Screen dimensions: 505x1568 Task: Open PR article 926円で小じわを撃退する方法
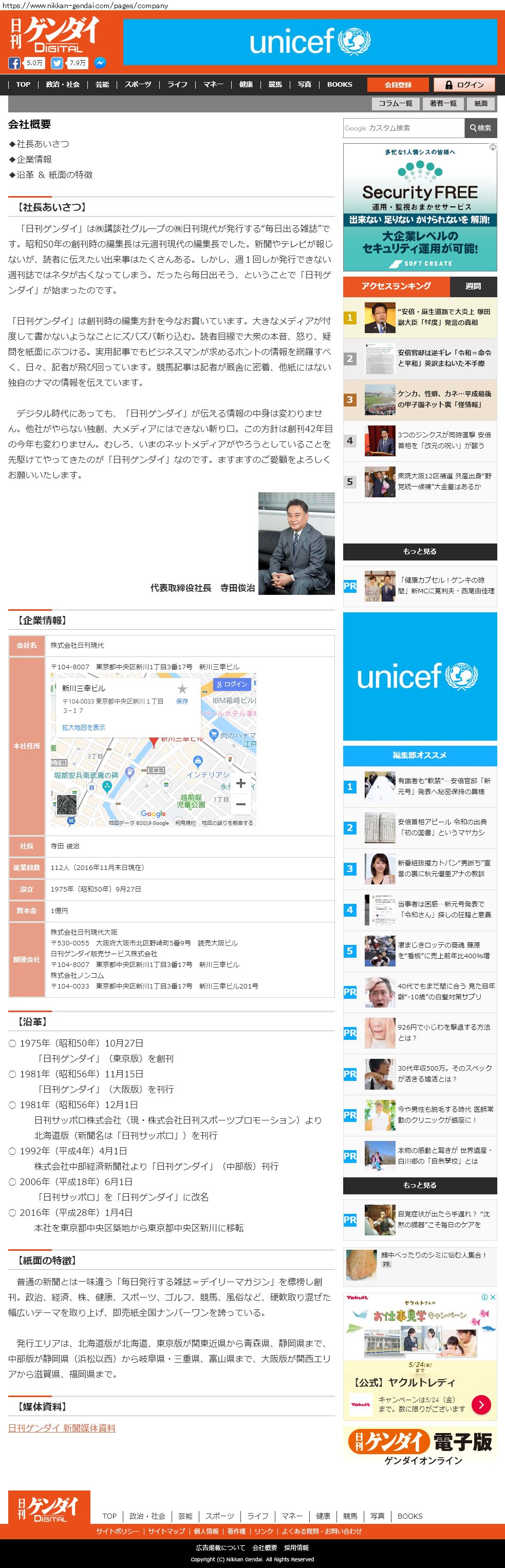pos(420,1033)
